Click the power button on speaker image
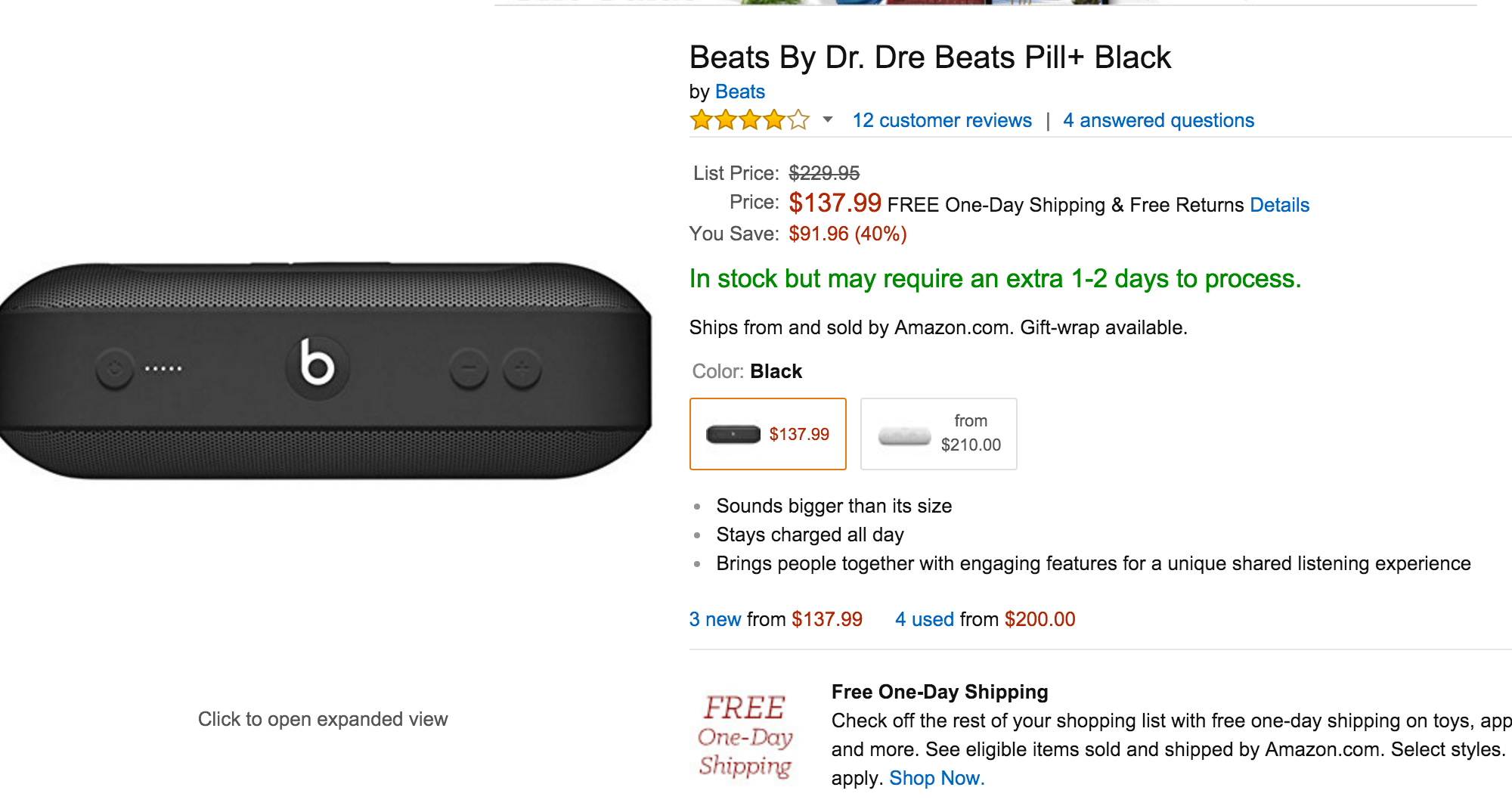The image size is (1512, 809). click(x=115, y=369)
